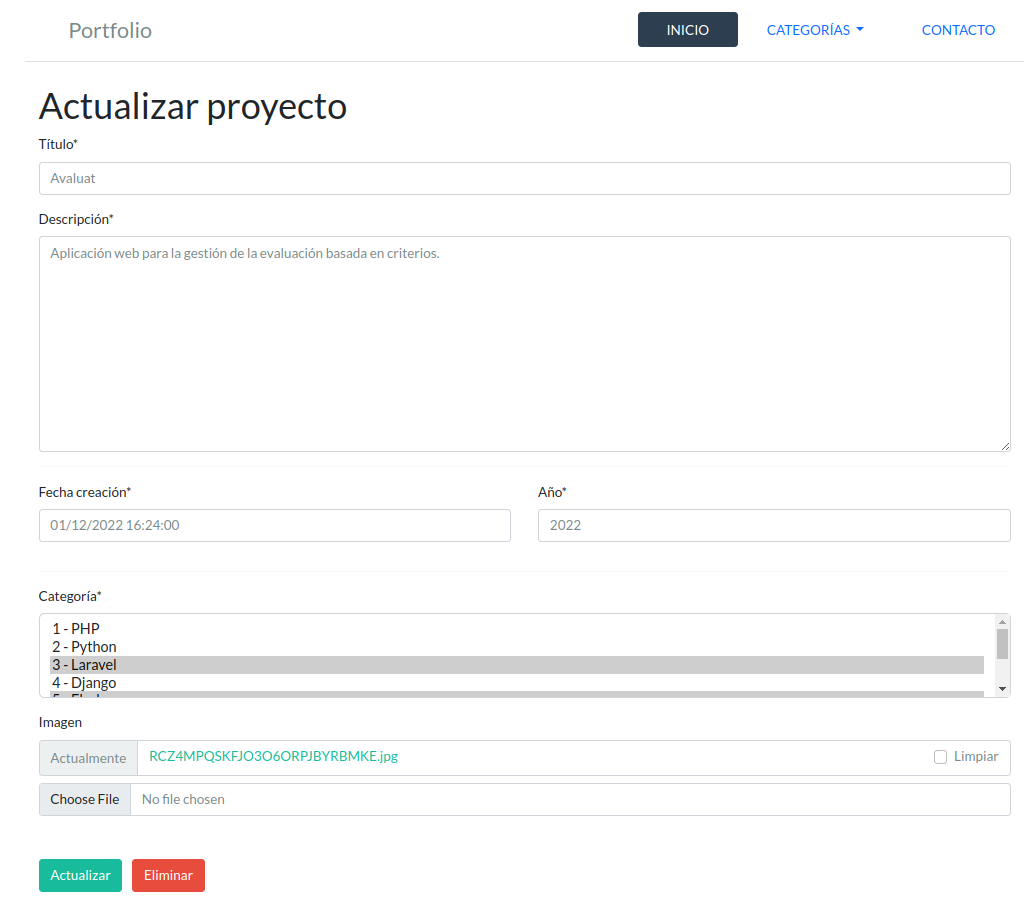Click into the Título text field
1027x903 pixels.
[x=524, y=179]
